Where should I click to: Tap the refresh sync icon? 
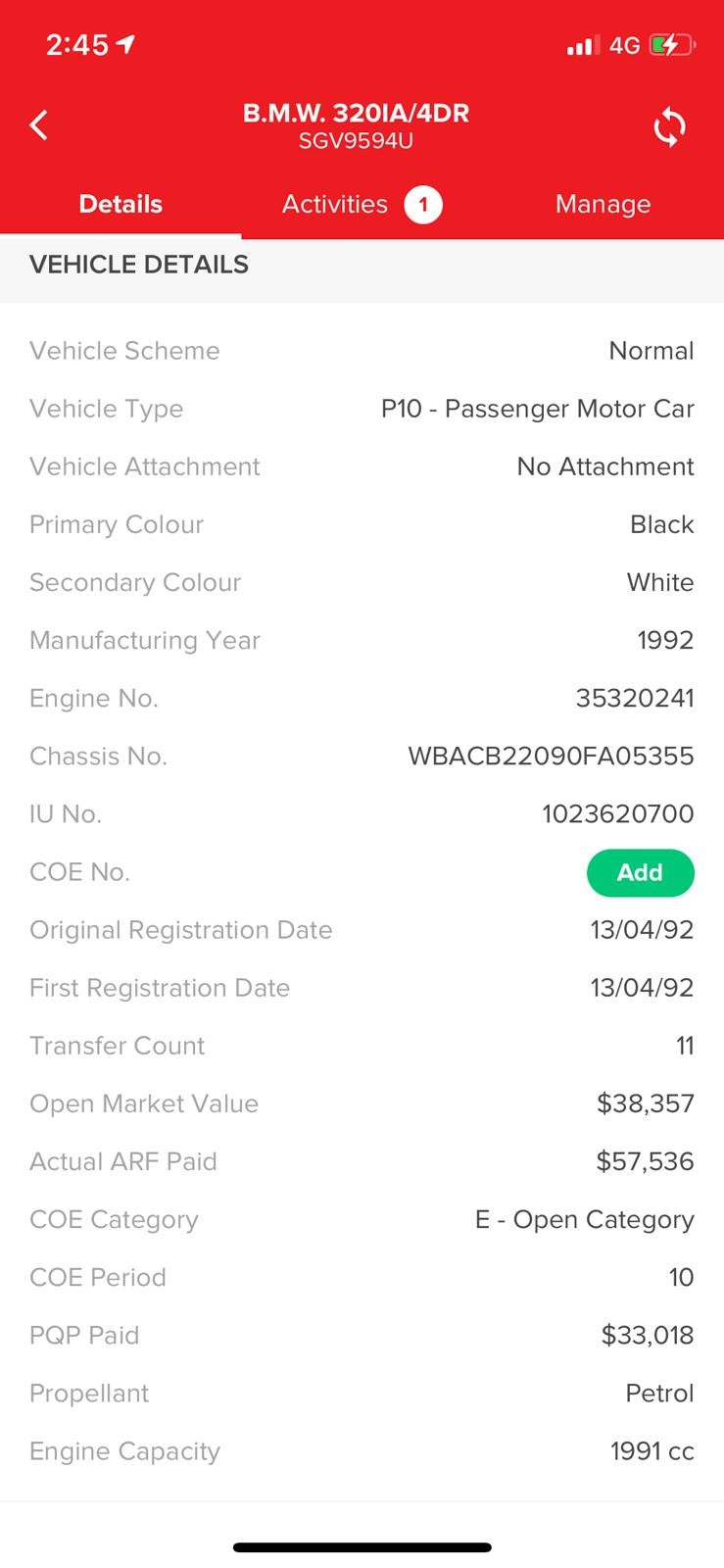670,127
